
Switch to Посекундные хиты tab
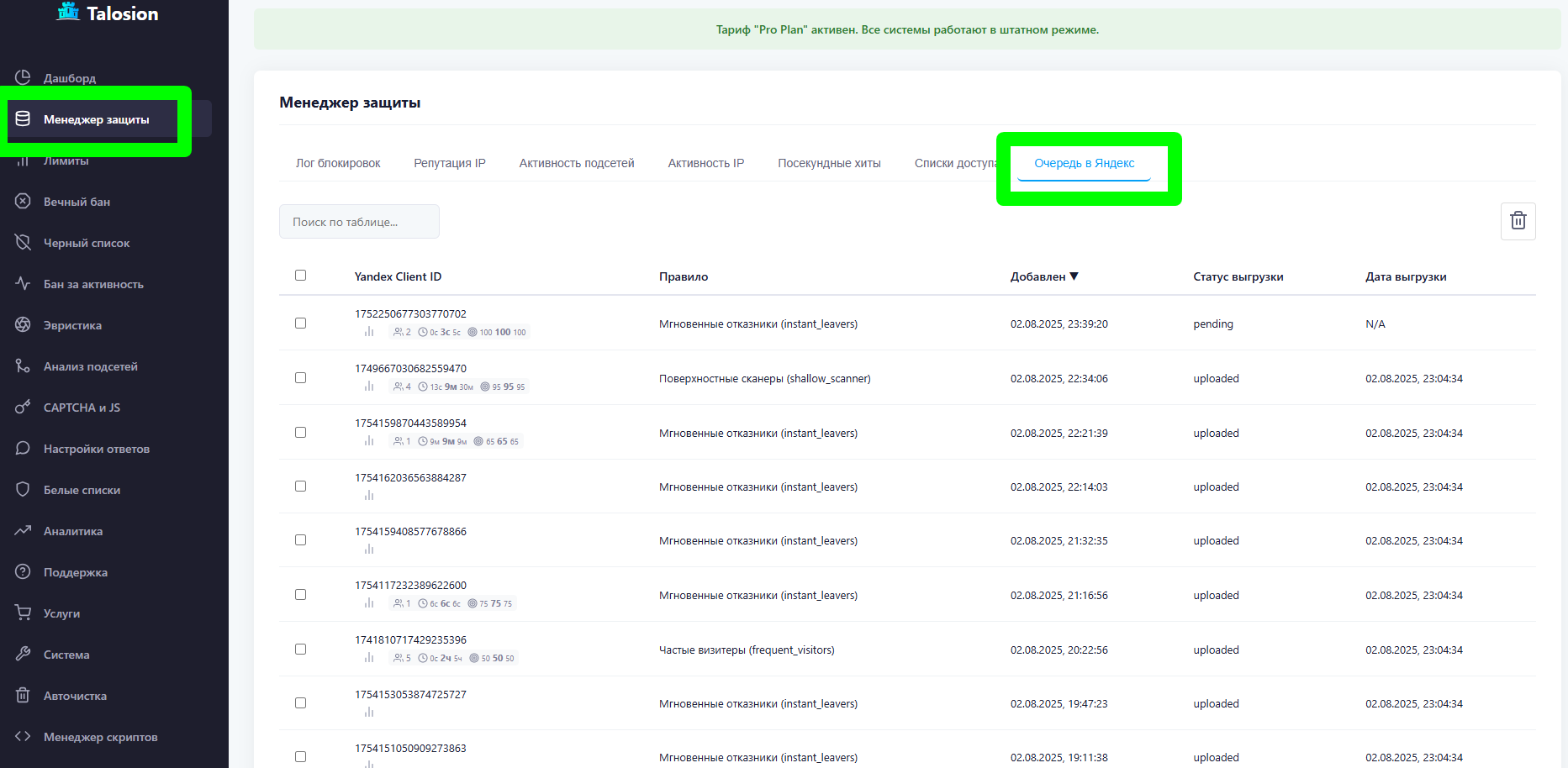click(x=829, y=163)
